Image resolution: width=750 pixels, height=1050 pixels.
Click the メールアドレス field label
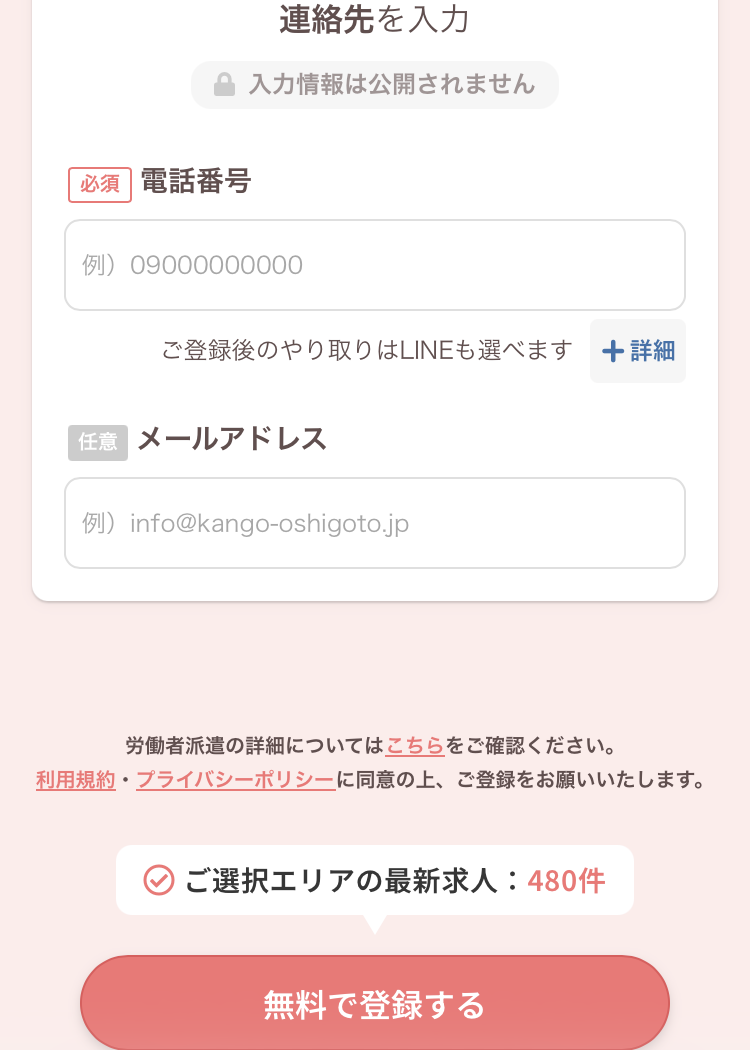point(232,439)
